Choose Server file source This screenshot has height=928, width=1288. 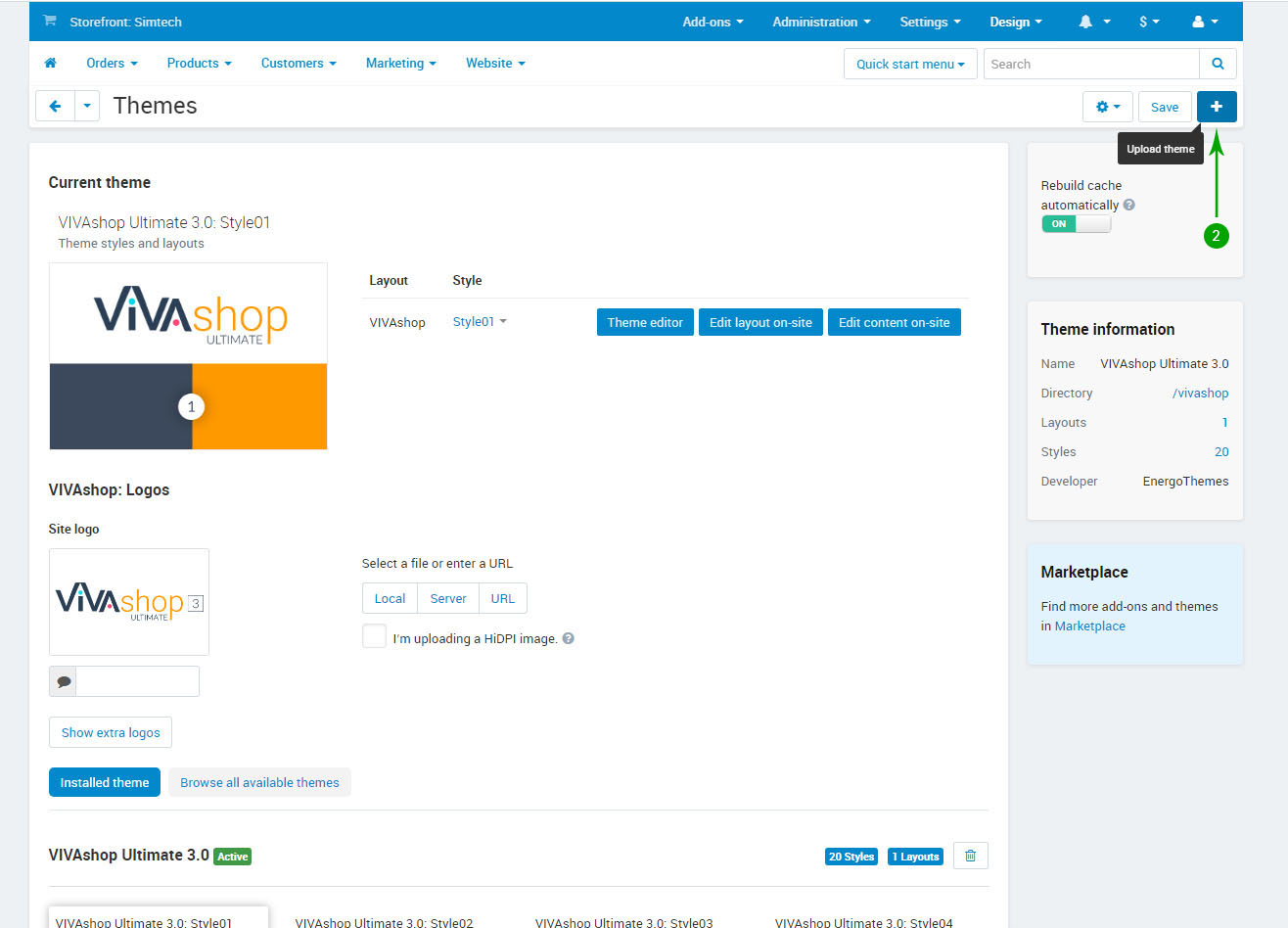click(448, 598)
